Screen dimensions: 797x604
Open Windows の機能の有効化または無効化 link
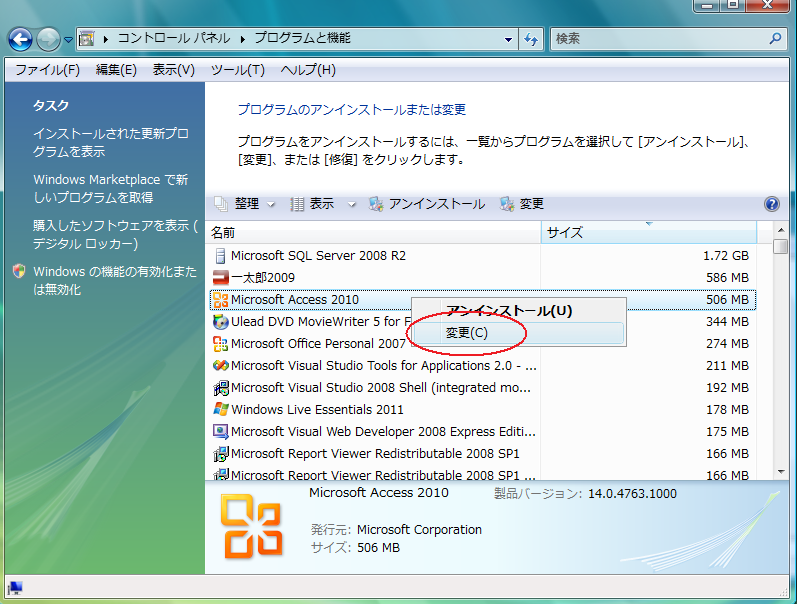(x=115, y=281)
